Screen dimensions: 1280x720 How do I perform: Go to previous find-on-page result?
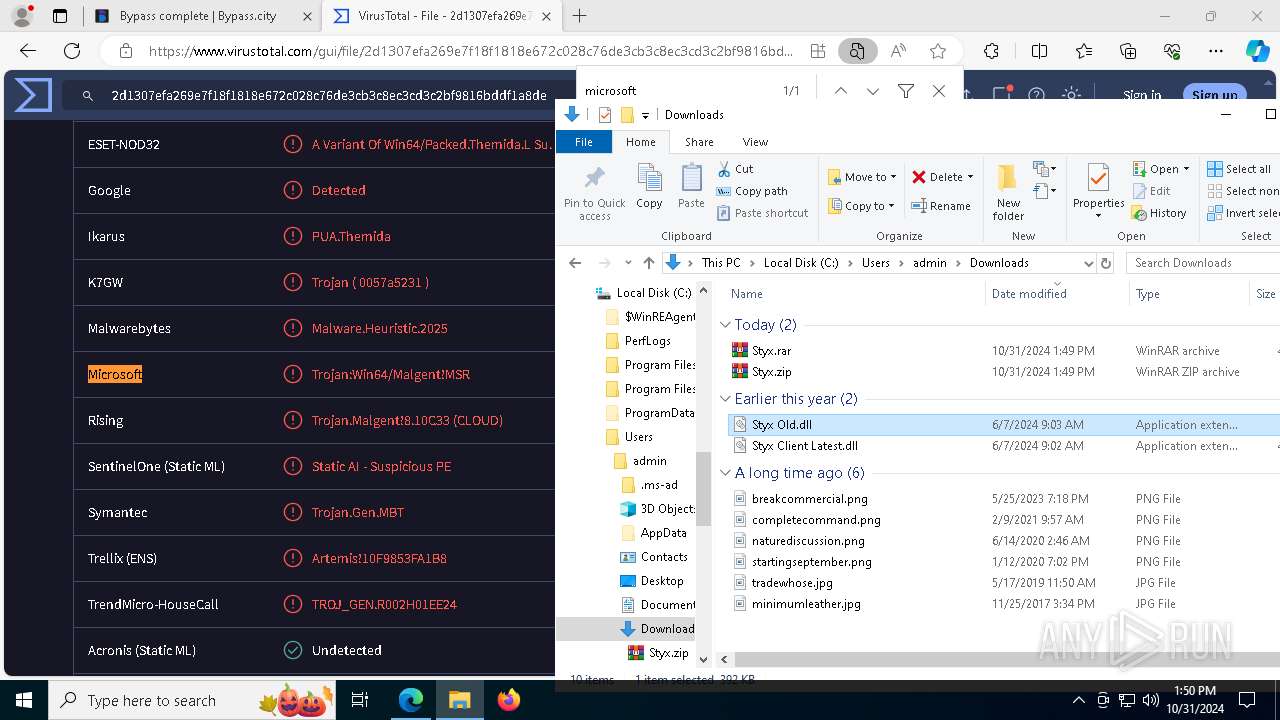point(841,91)
